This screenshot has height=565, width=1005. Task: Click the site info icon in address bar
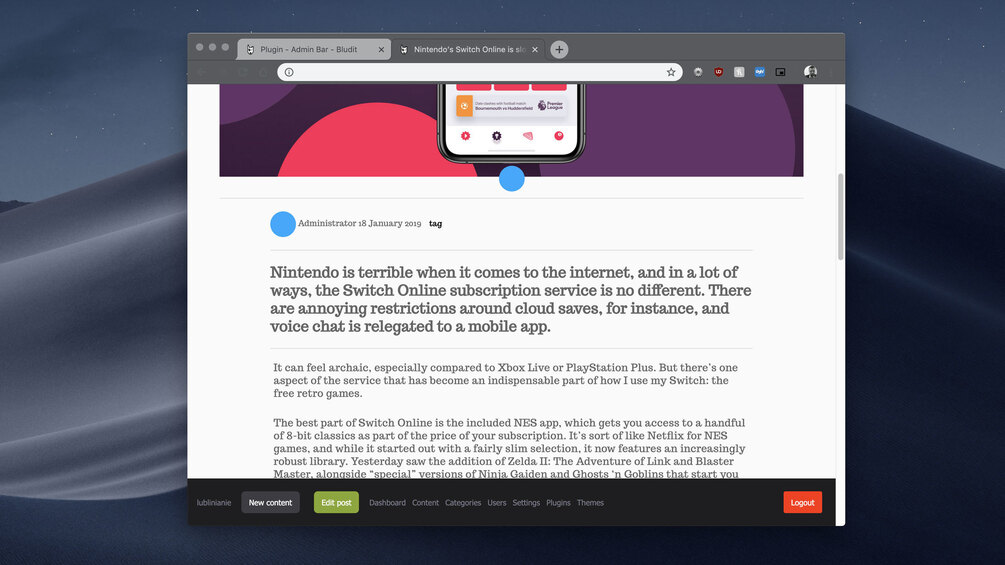[289, 72]
